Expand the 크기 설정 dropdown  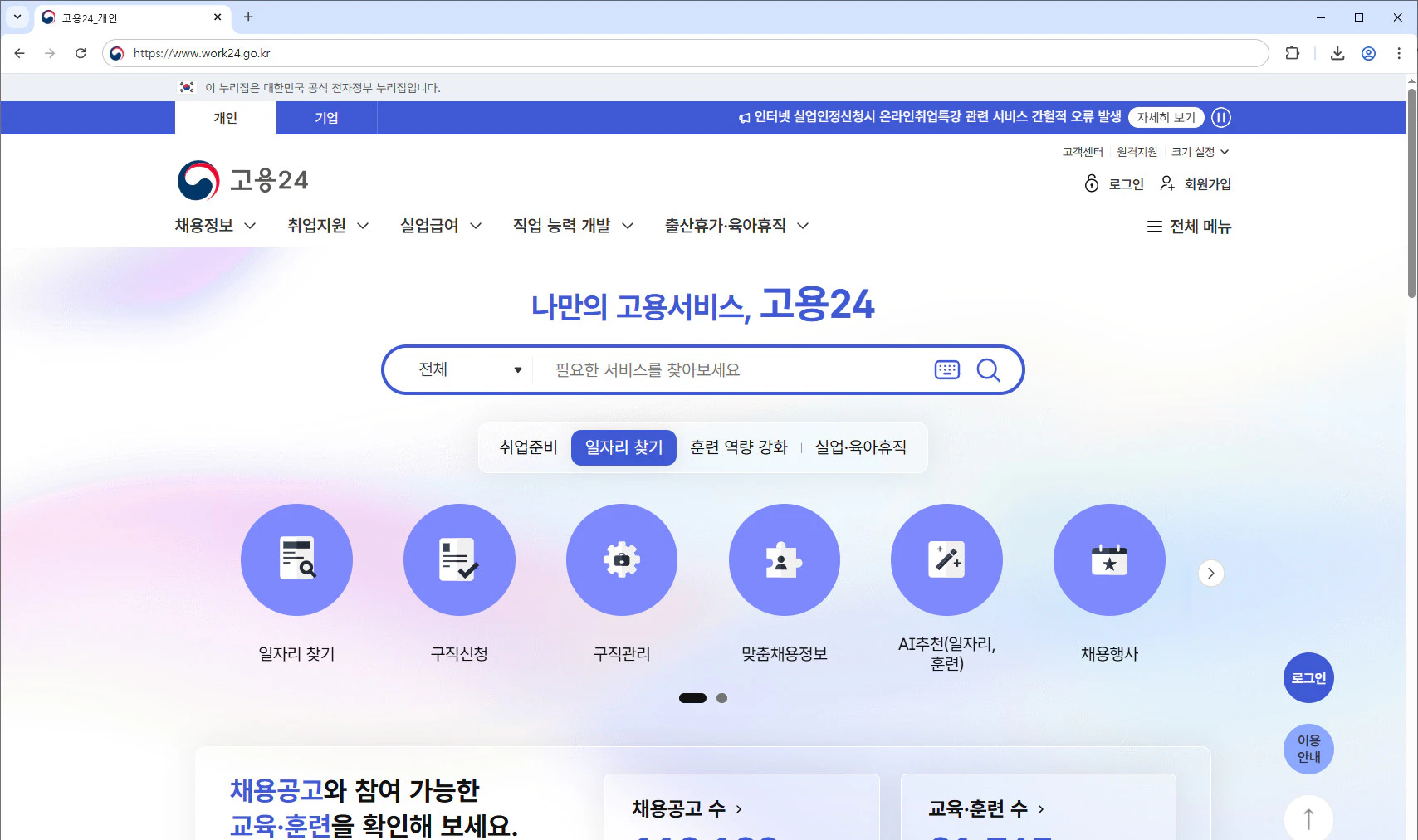click(x=1200, y=152)
